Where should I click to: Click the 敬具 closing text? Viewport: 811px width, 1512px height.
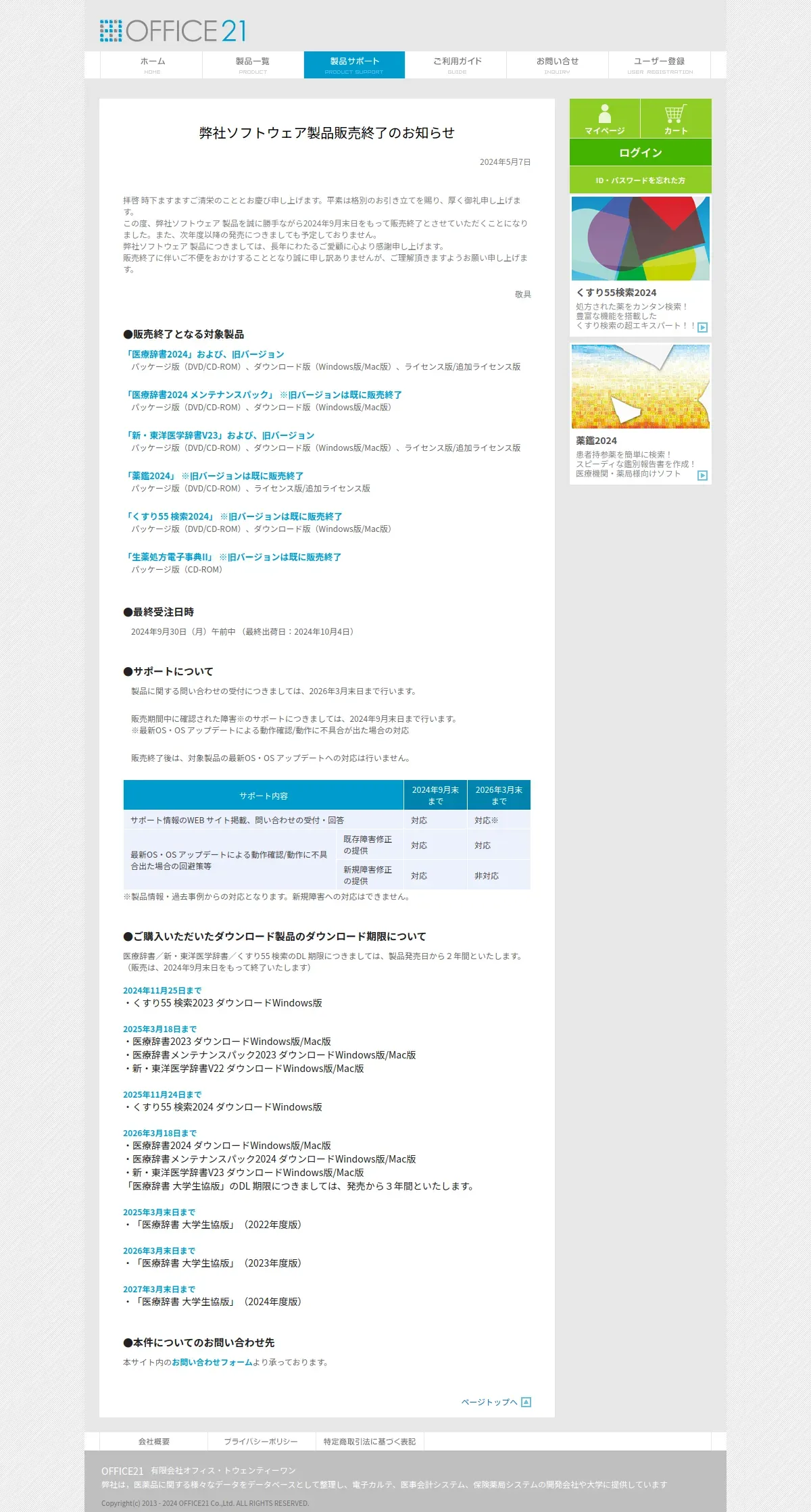pos(523,295)
